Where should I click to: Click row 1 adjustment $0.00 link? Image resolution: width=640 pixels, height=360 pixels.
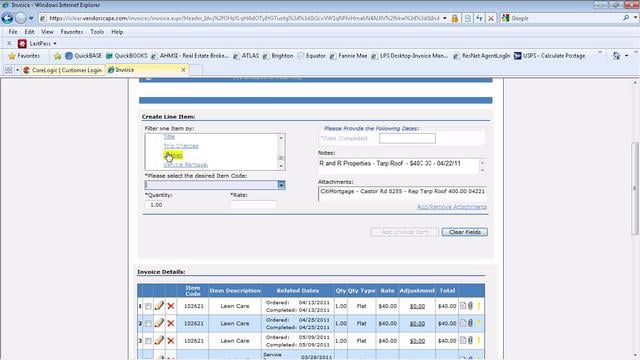[417, 306]
